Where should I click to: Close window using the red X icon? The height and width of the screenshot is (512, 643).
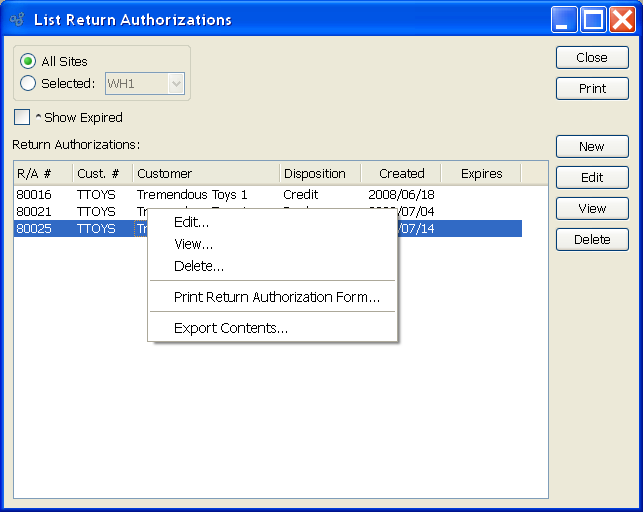(621, 19)
